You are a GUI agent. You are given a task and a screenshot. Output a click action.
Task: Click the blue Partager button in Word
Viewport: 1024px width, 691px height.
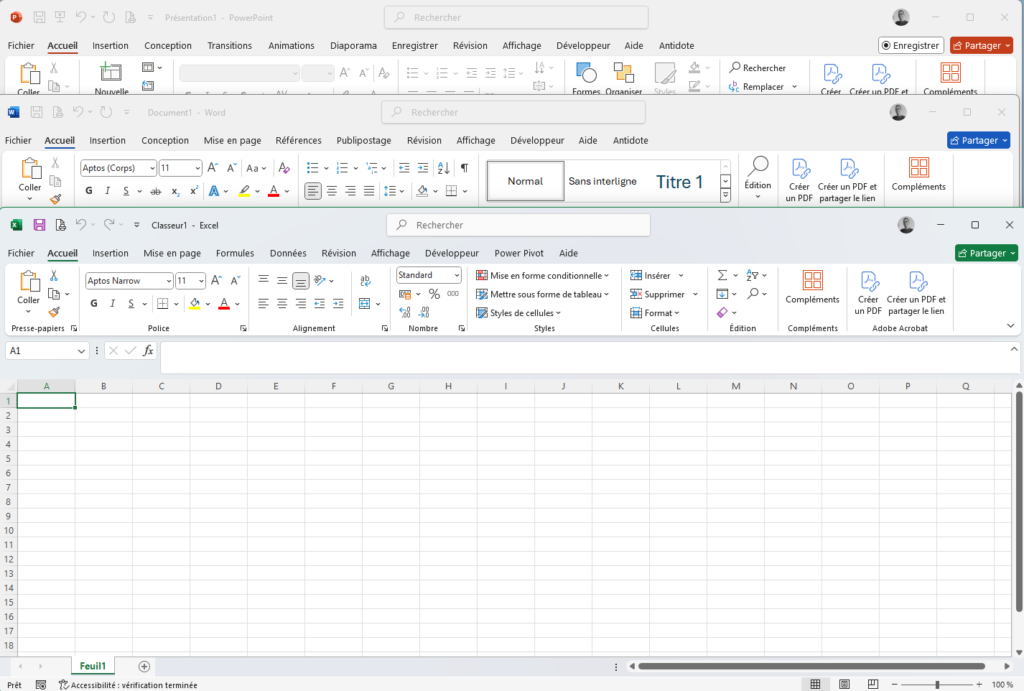coord(978,140)
